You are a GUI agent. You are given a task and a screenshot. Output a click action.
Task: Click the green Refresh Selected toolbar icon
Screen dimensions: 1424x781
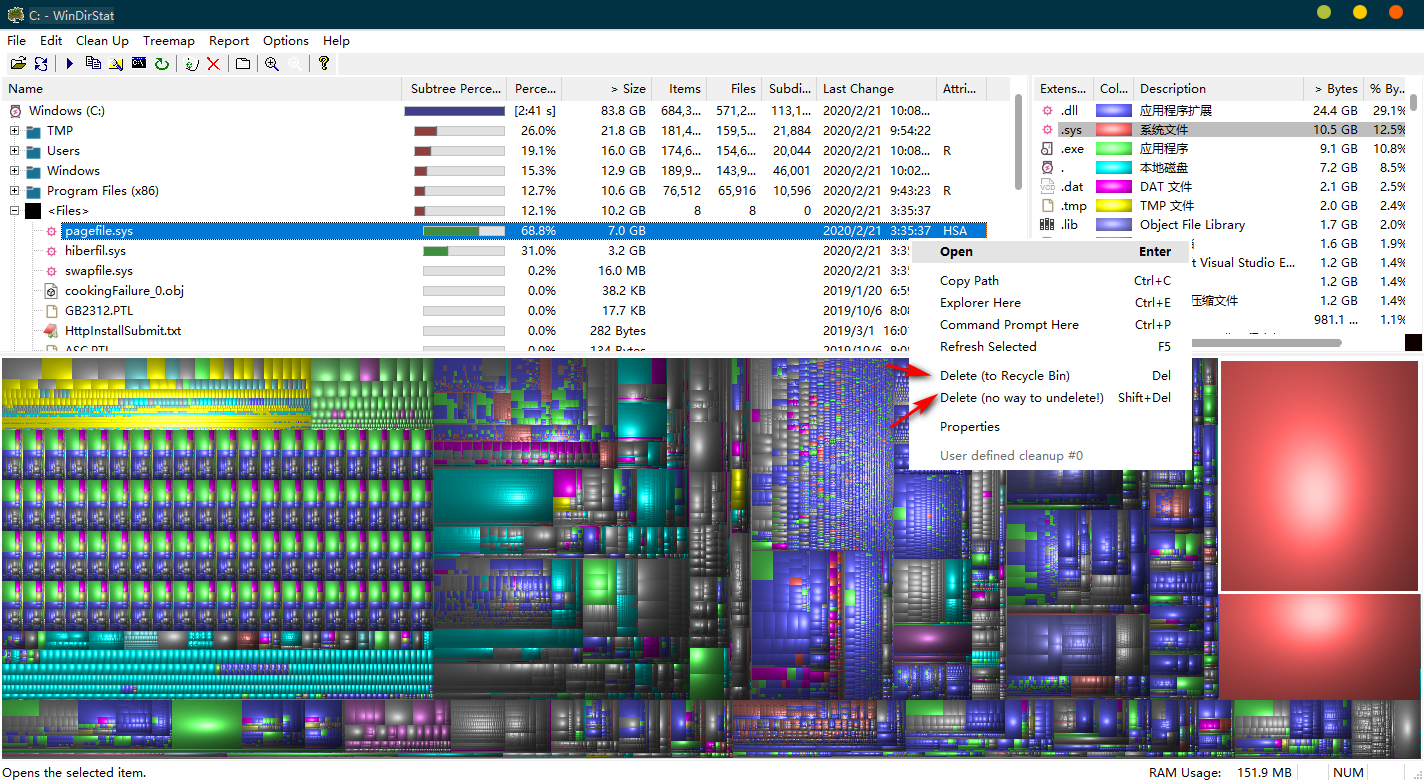click(x=161, y=64)
